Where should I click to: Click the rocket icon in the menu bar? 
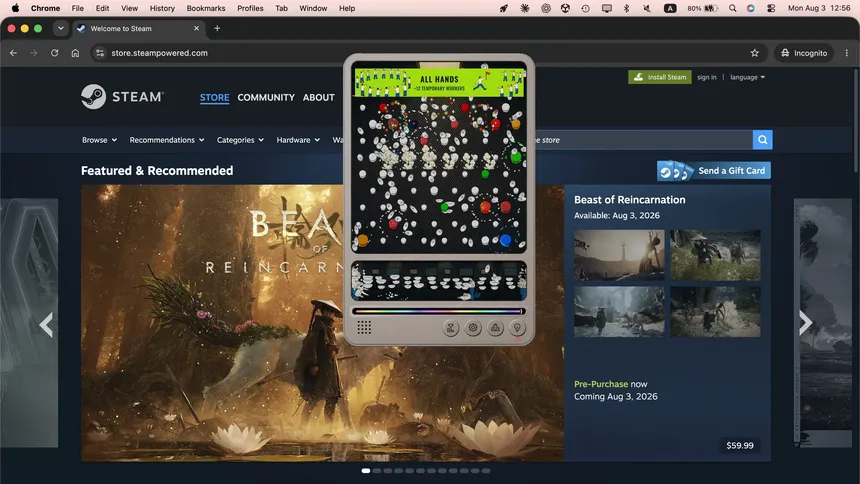coord(503,8)
